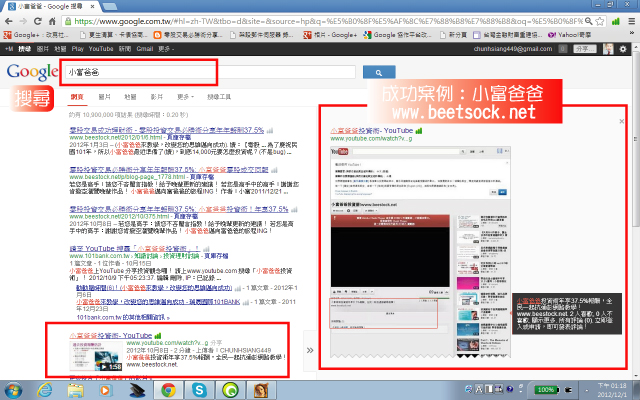Click the Chrome icon on the taskbar
This screenshot has height=400, width=640.
(x=168, y=391)
